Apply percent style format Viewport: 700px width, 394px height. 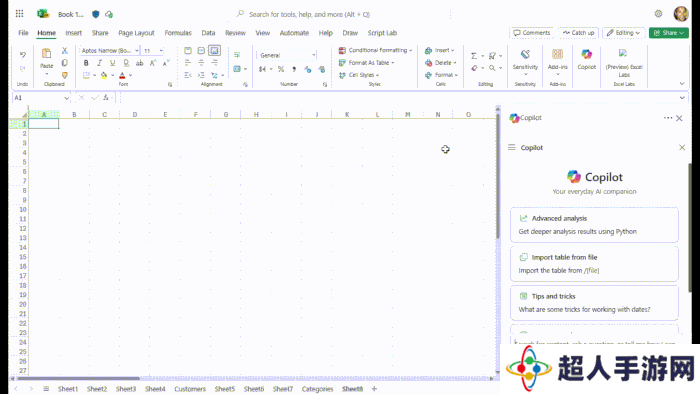click(x=281, y=69)
